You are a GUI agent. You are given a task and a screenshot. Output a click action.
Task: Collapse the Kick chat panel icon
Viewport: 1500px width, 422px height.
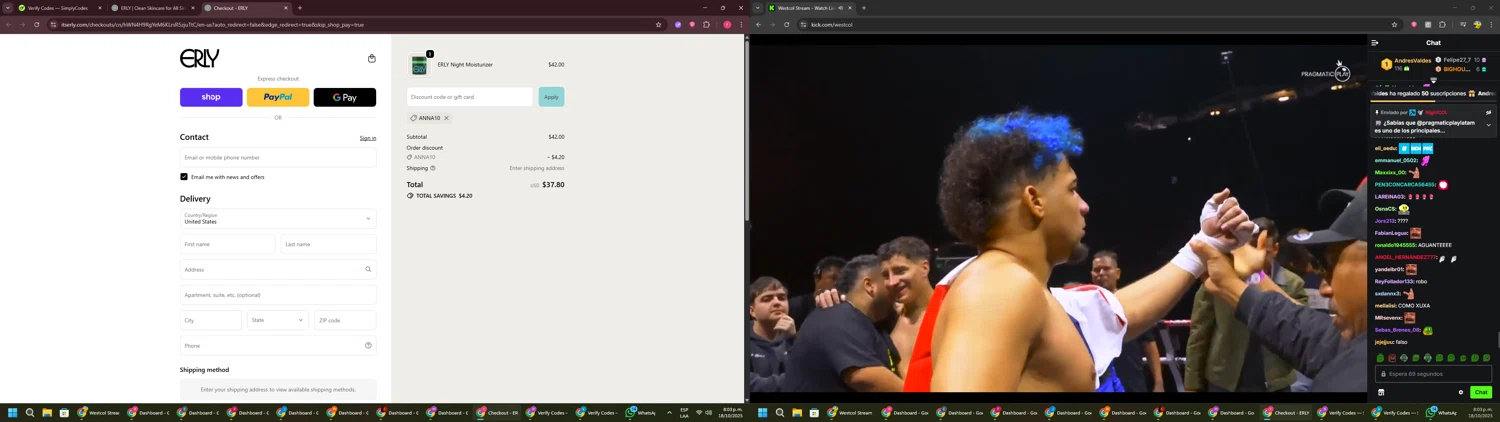tap(1375, 43)
